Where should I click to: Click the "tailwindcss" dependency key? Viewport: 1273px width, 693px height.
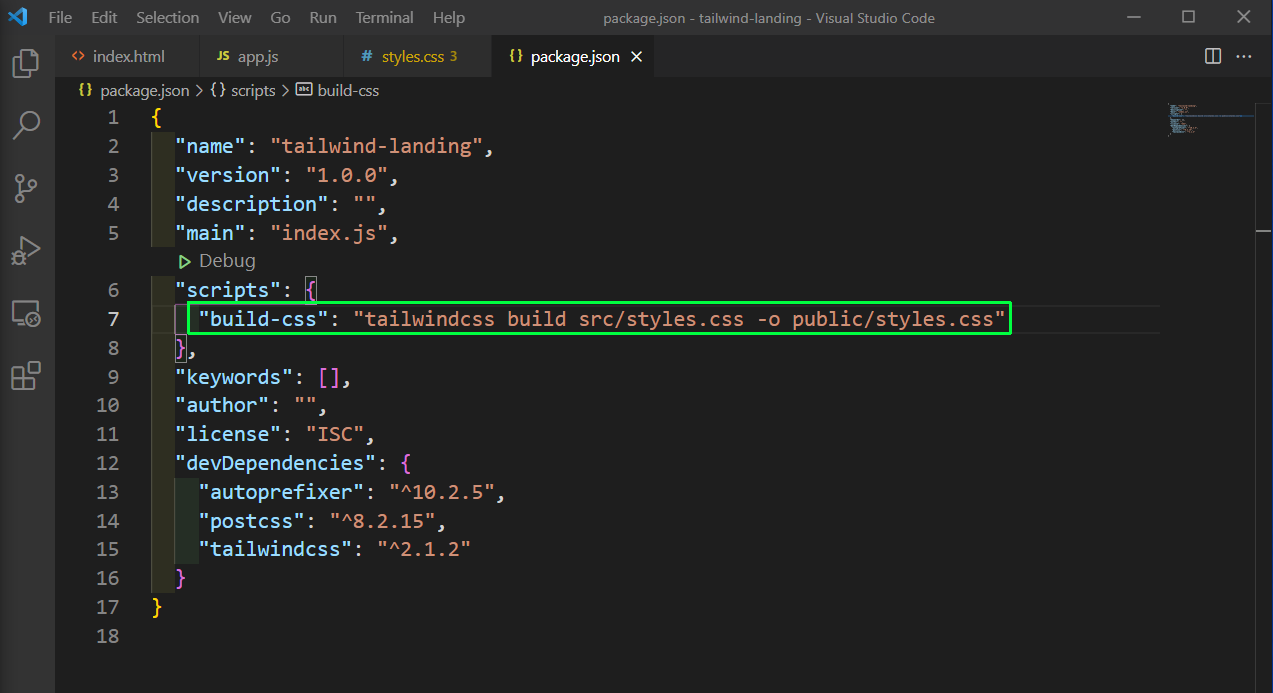tap(275, 549)
